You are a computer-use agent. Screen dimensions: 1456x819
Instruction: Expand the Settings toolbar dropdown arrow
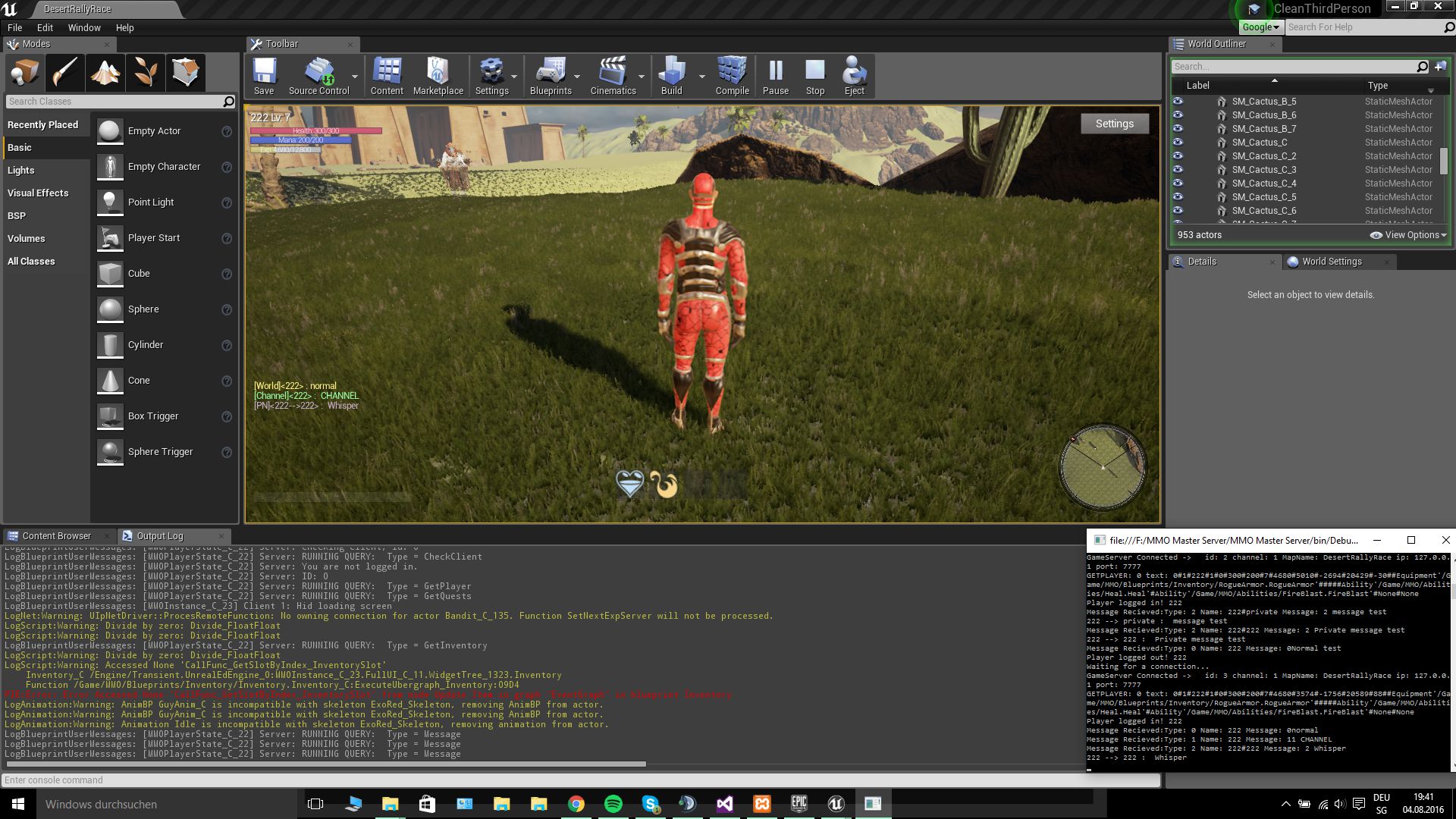(514, 76)
